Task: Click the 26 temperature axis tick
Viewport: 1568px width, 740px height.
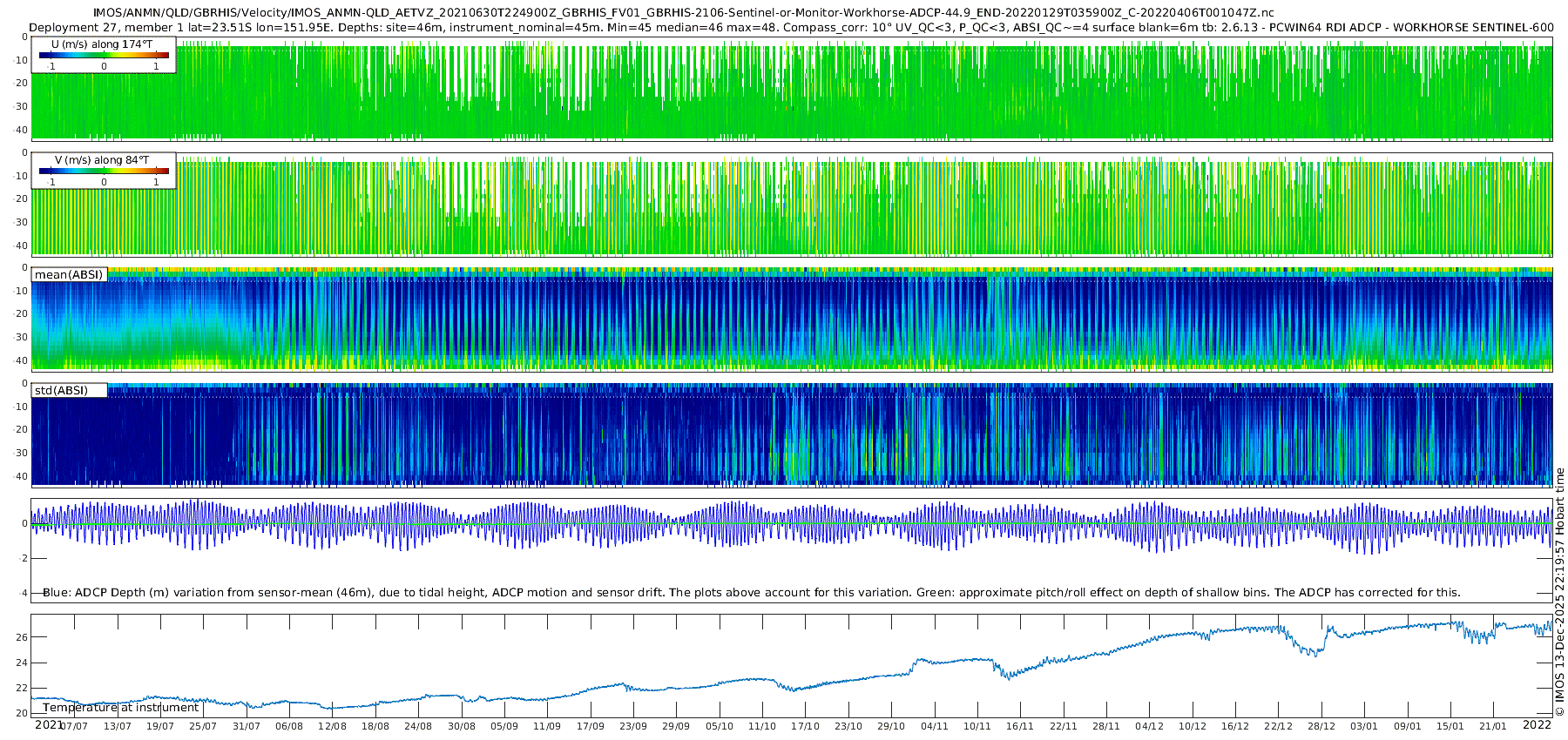Action: (22, 637)
